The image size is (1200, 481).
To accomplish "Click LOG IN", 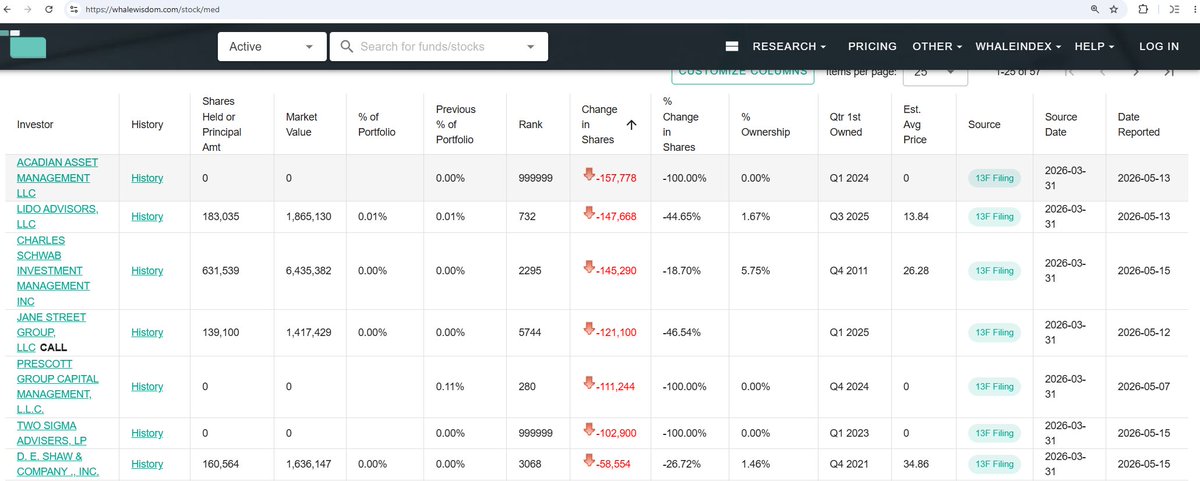I will click(x=1158, y=47).
